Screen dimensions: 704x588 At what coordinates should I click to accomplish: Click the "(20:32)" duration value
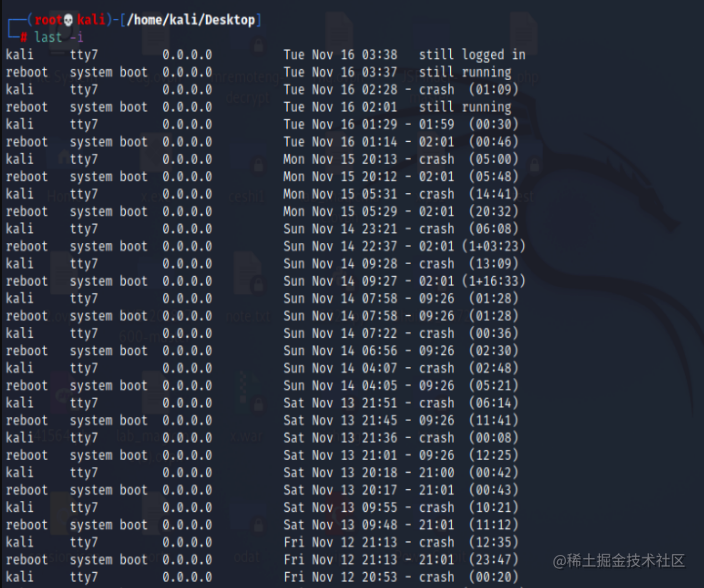pyautogui.click(x=493, y=211)
